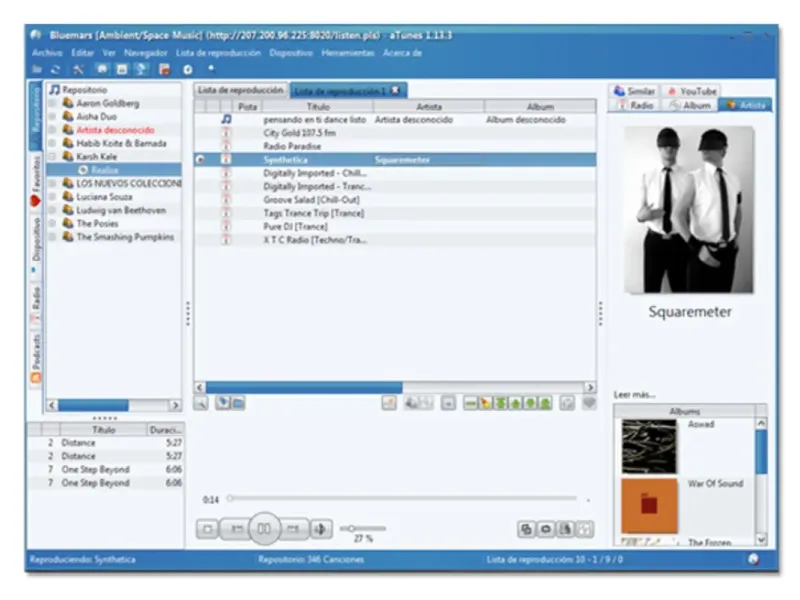This screenshot has width=800, height=600.
Task: Collapse the Karsh Kale artist node
Action: point(52,157)
